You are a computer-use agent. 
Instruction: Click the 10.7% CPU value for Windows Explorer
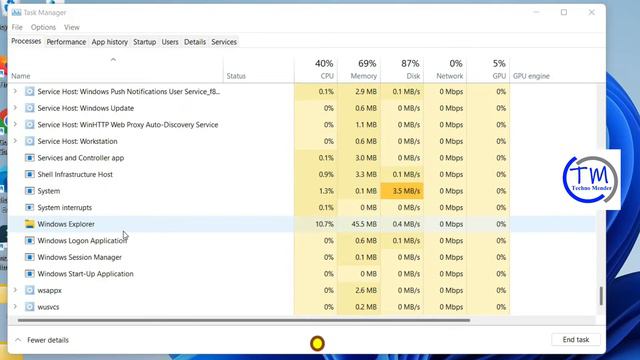point(324,224)
